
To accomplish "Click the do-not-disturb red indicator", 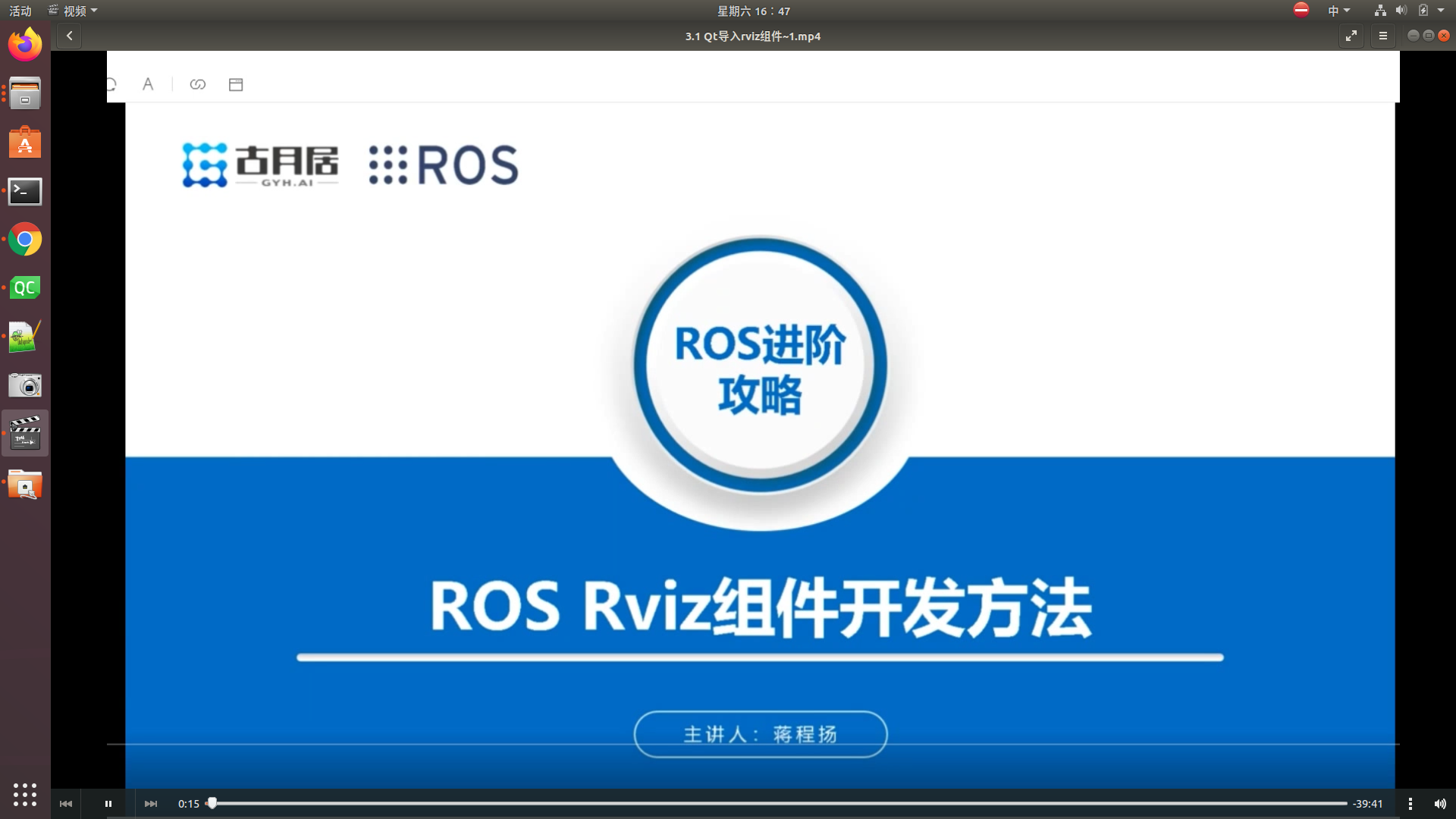I will click(x=1301, y=10).
